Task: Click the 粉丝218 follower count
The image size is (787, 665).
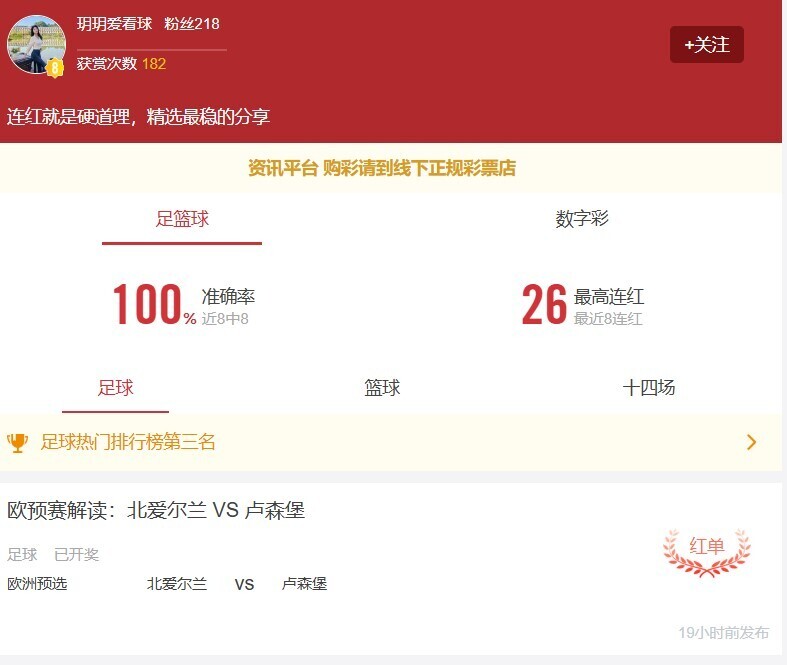Action: coord(192,23)
